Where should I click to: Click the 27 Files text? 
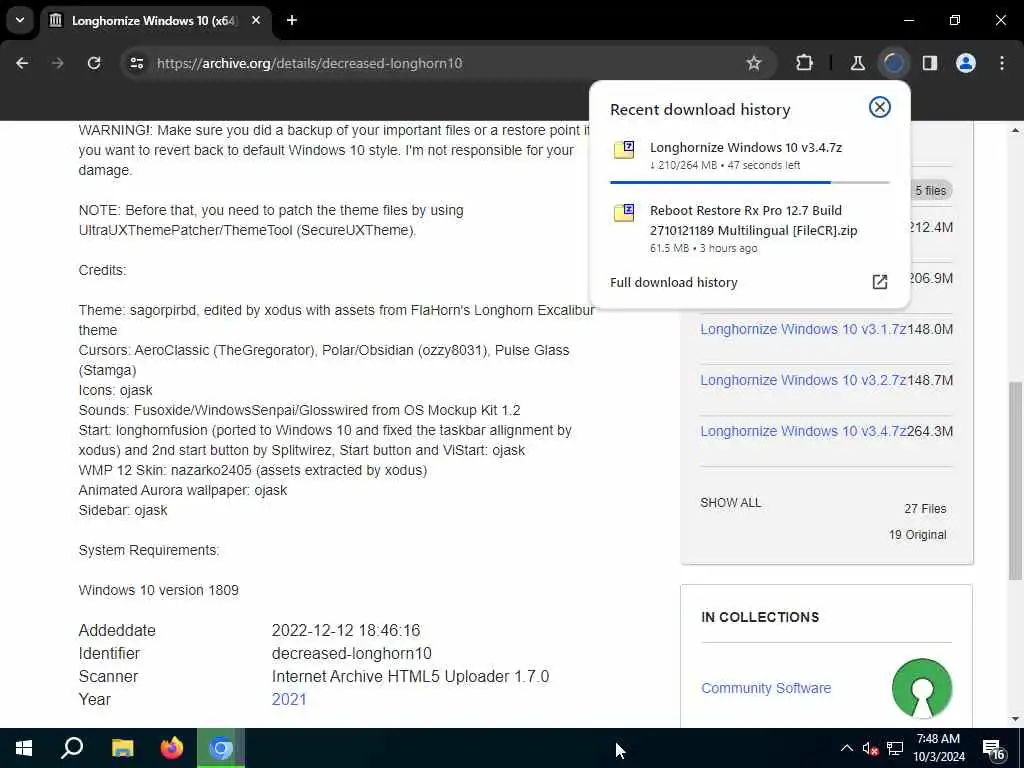pyautogui.click(x=925, y=509)
